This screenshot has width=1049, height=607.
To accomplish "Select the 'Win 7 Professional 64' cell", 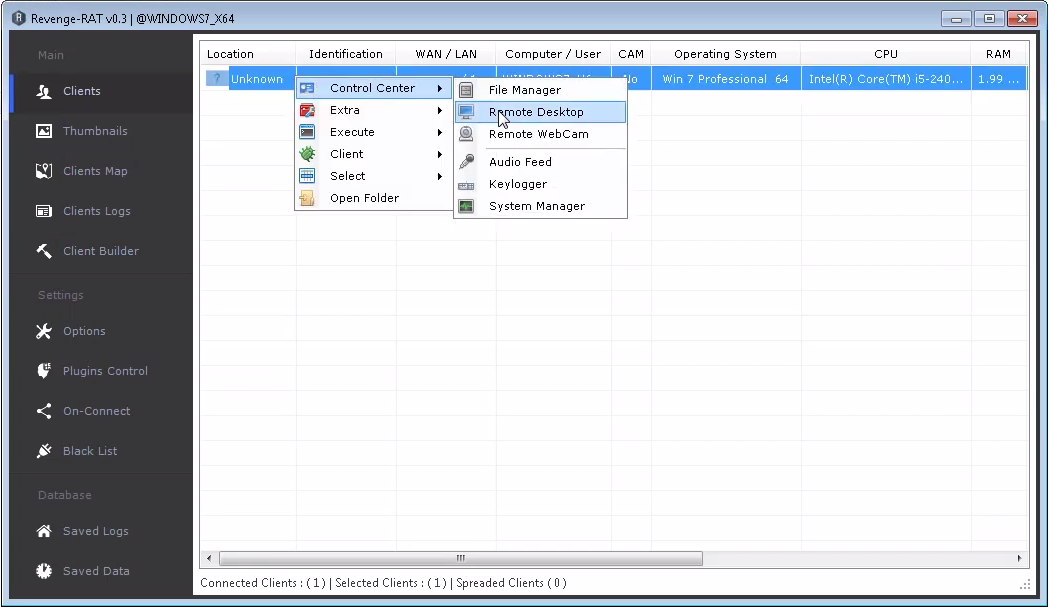I will (x=725, y=79).
